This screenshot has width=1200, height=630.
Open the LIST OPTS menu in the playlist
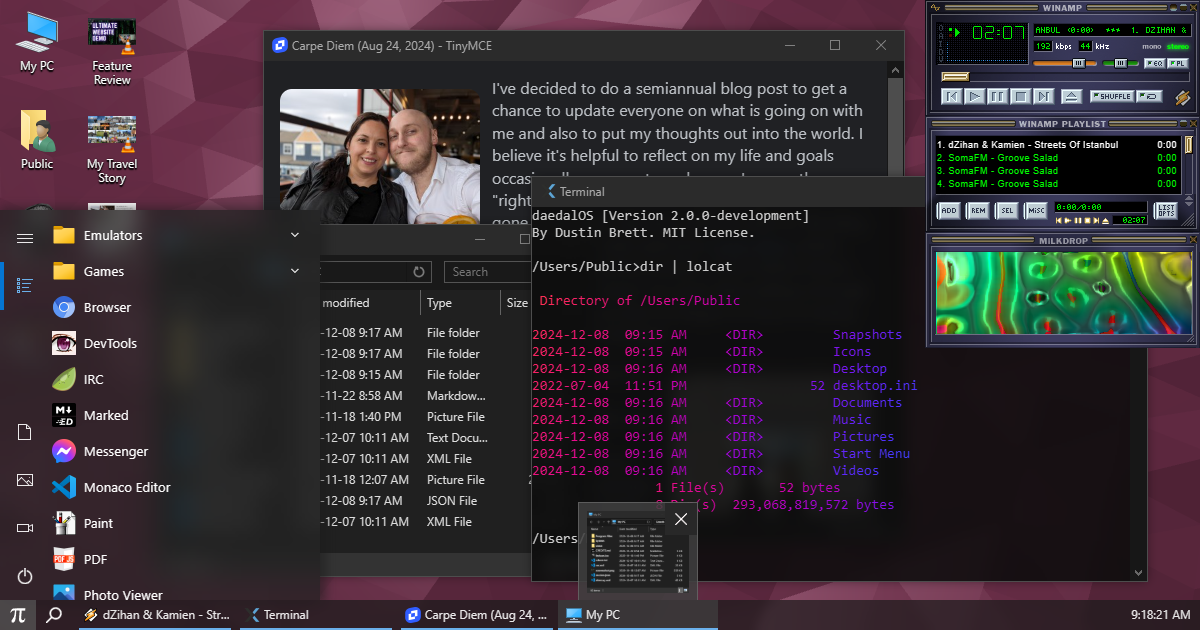pyautogui.click(x=1166, y=210)
